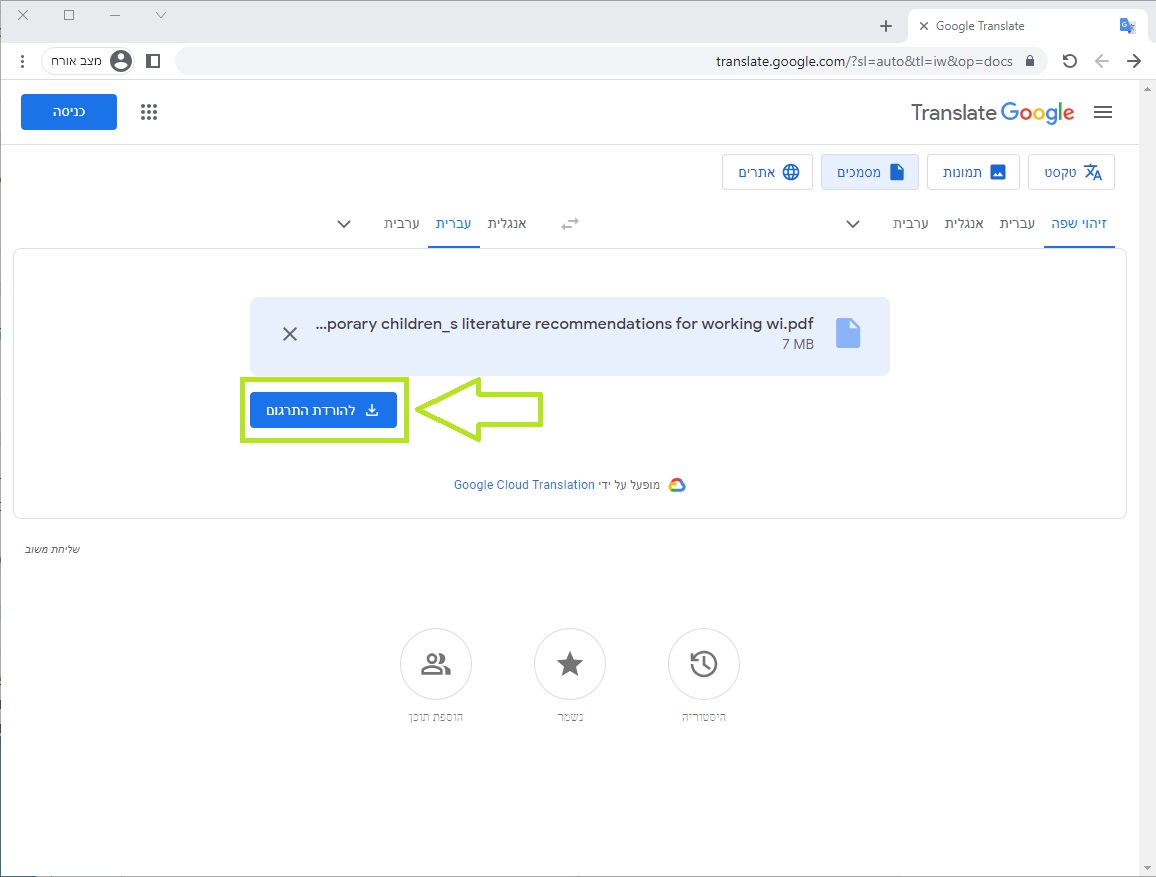Open the hamburger main menu
This screenshot has width=1156, height=877.
click(1103, 113)
